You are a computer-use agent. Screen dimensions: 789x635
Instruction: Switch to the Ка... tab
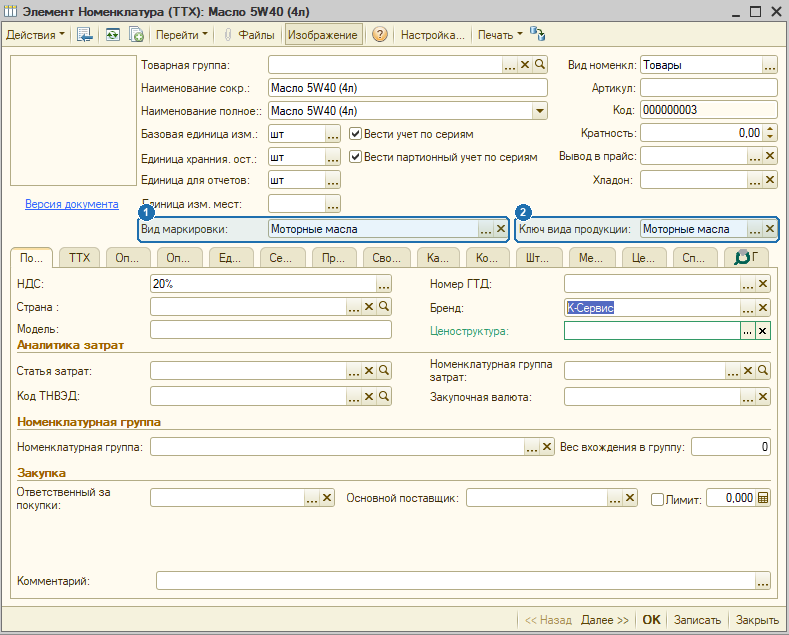click(x=437, y=258)
